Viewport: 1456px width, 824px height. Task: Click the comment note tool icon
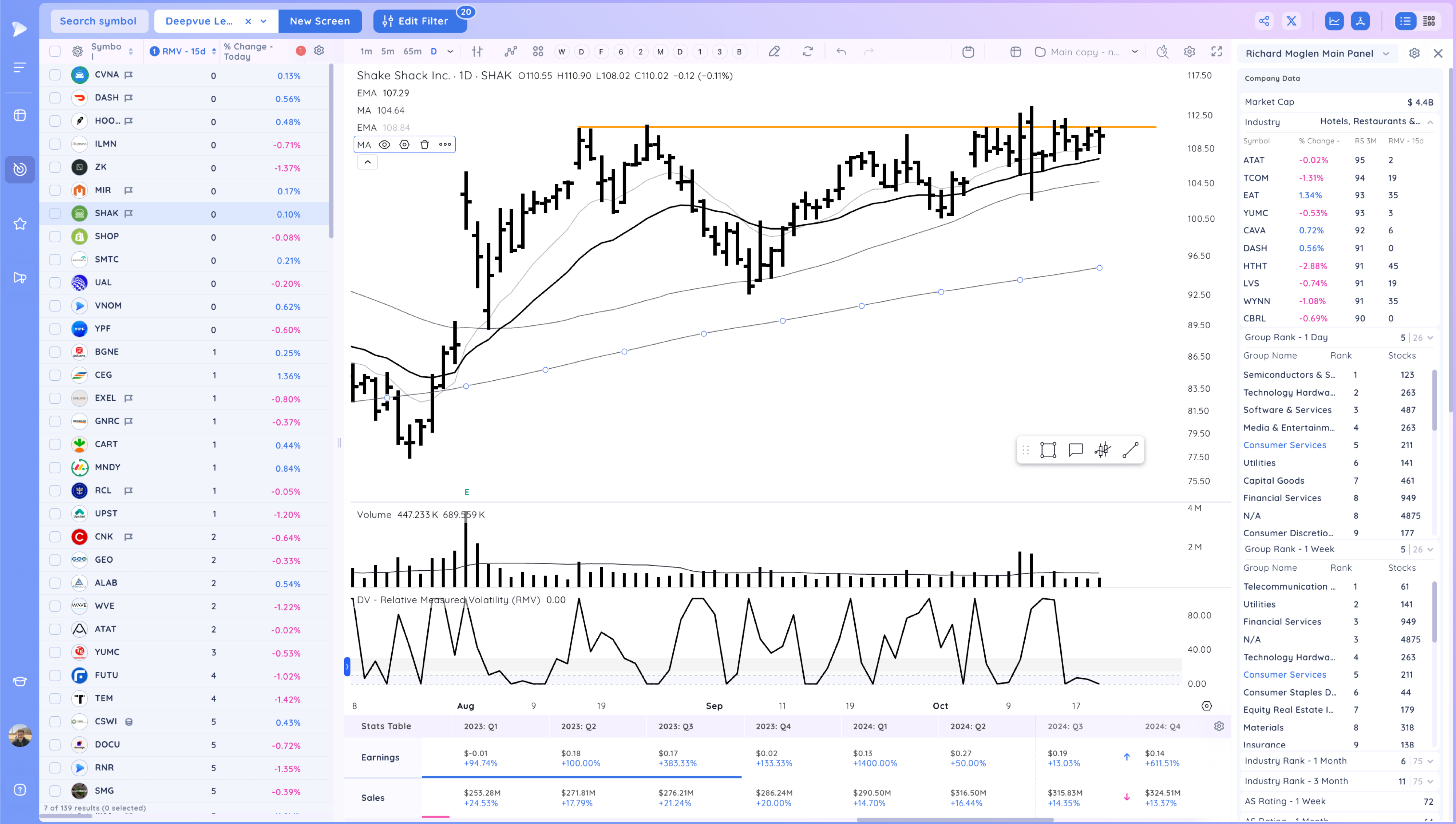[1075, 450]
